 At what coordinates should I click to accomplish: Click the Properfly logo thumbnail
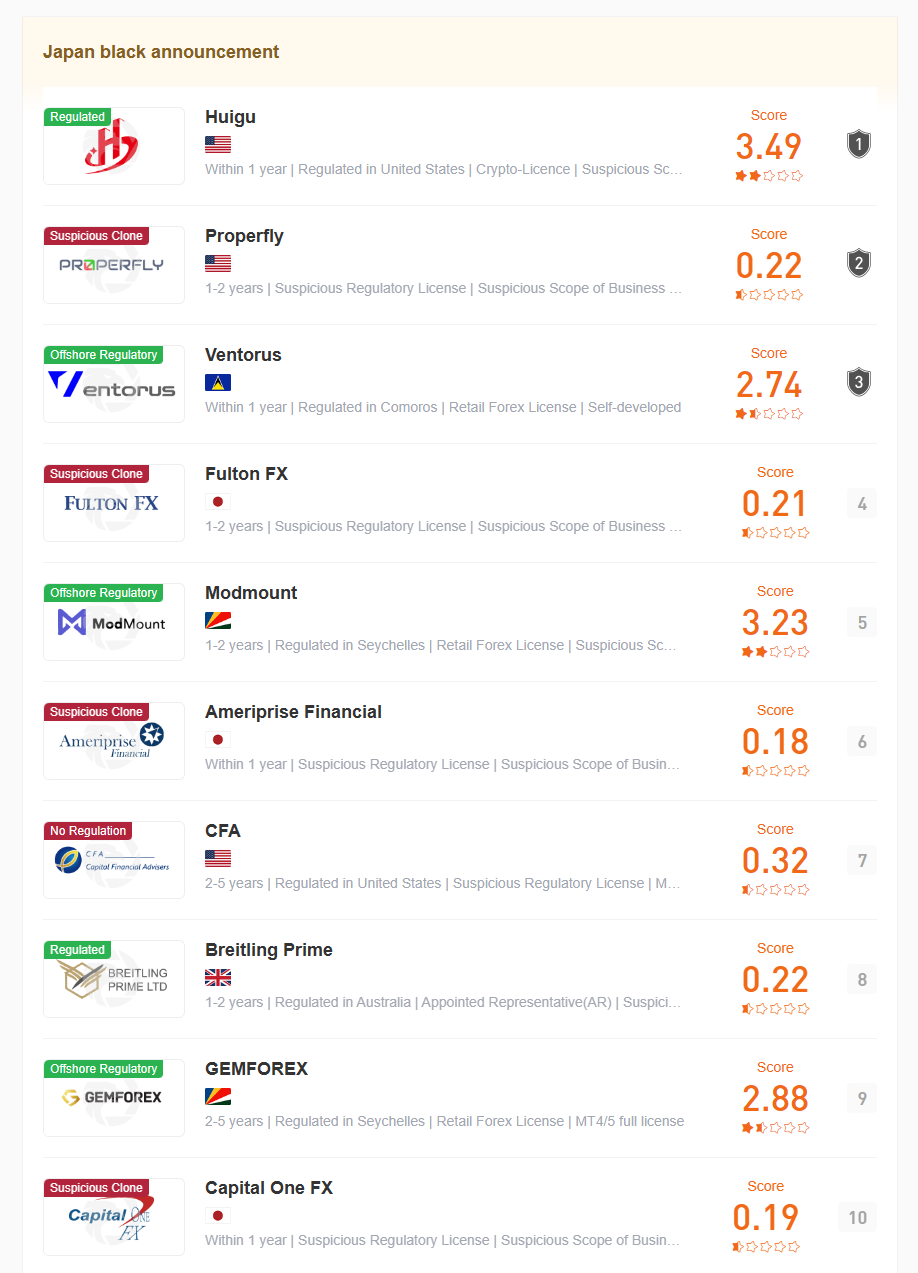[114, 265]
